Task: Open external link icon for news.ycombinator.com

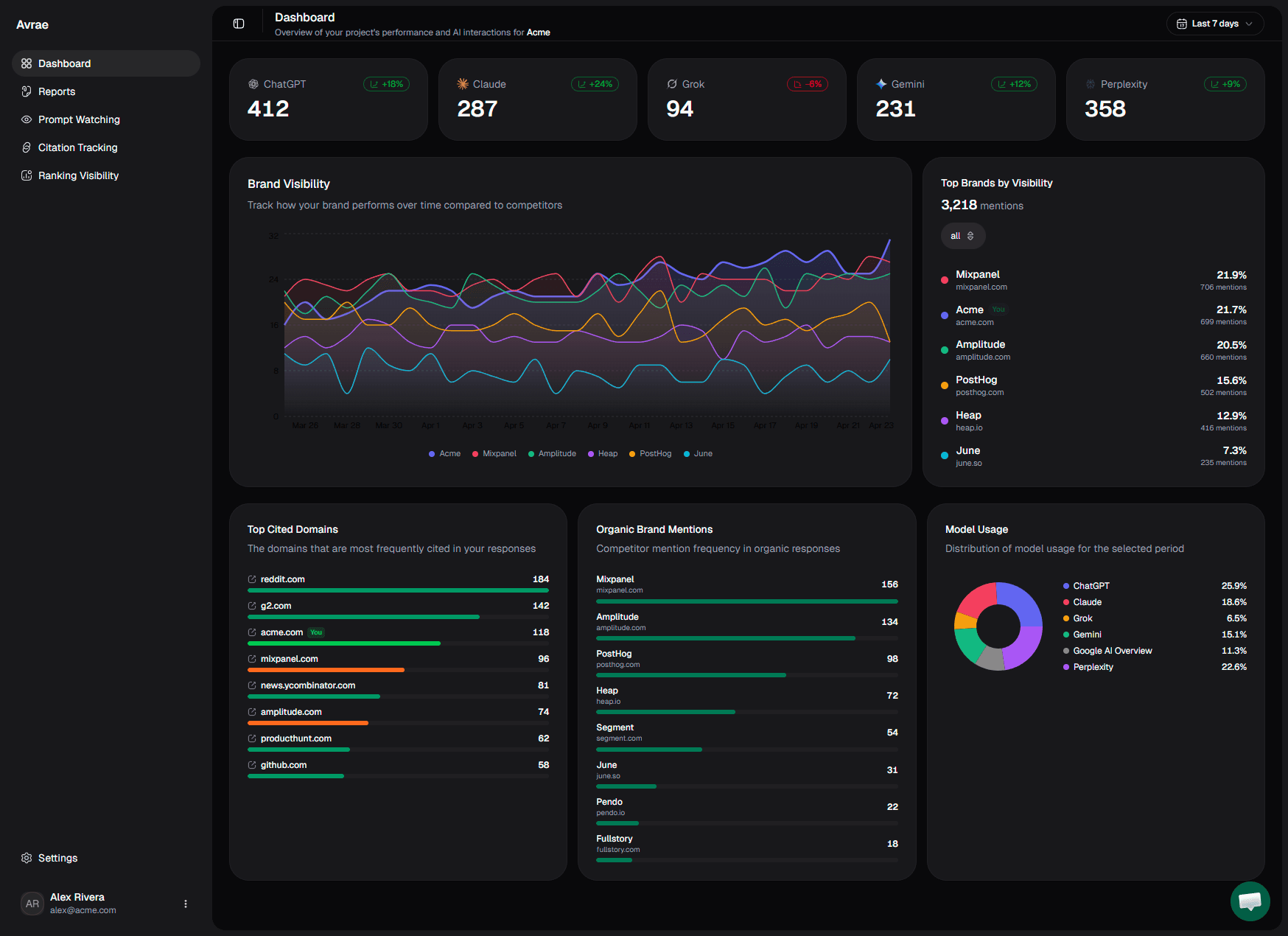Action: pos(252,685)
